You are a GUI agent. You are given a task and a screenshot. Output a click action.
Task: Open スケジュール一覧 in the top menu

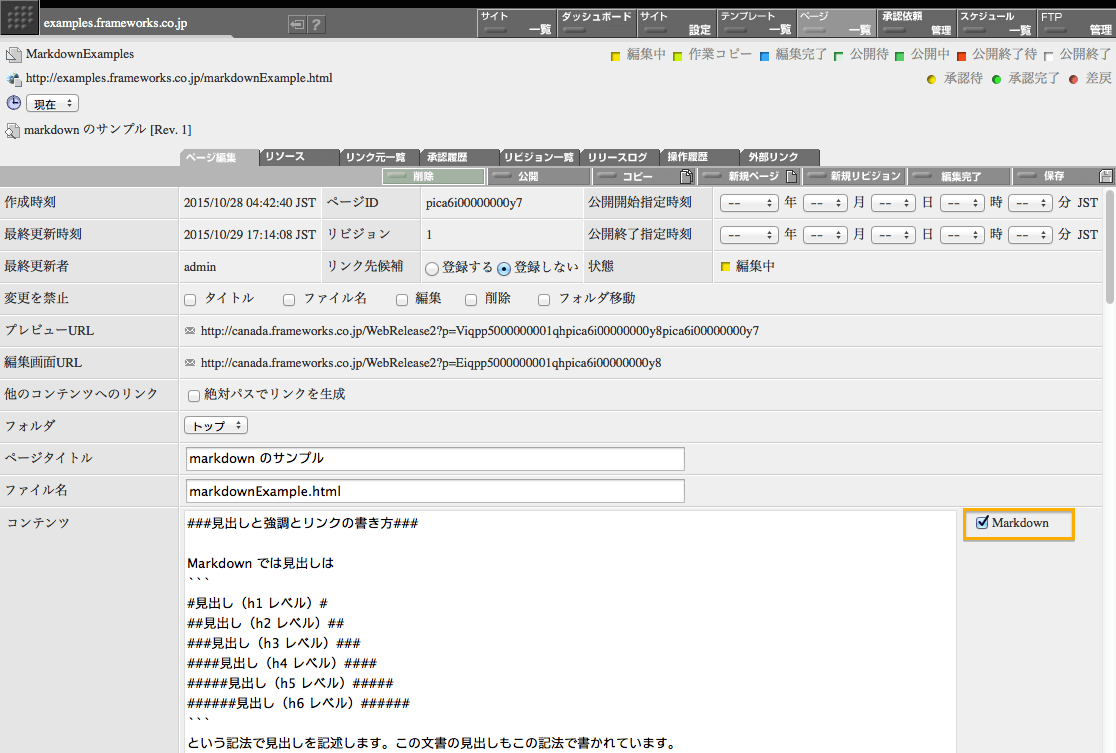tap(997, 23)
